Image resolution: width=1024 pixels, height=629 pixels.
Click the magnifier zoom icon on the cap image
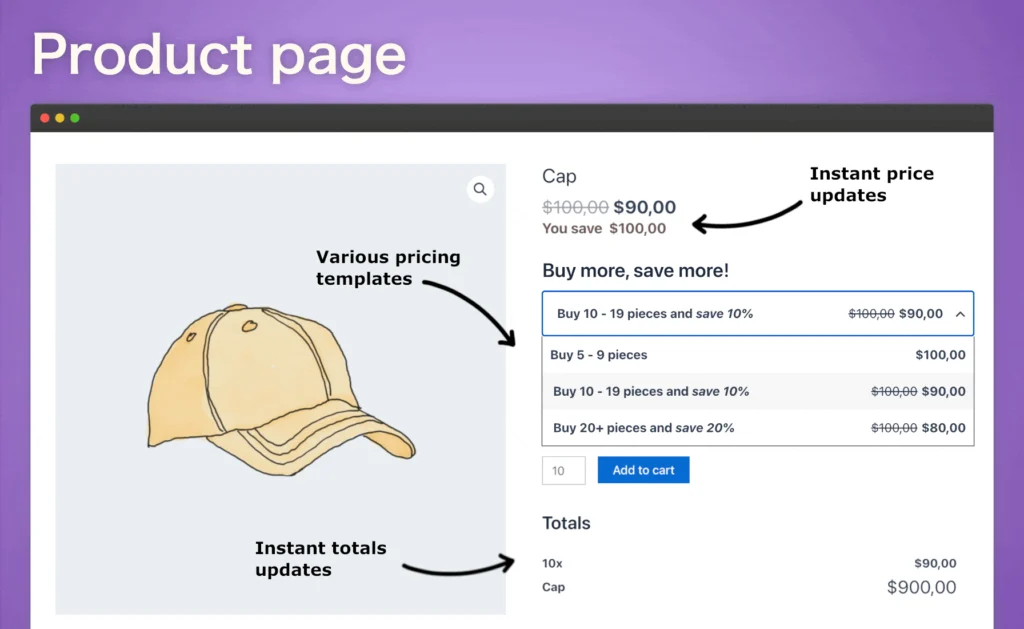pos(480,189)
